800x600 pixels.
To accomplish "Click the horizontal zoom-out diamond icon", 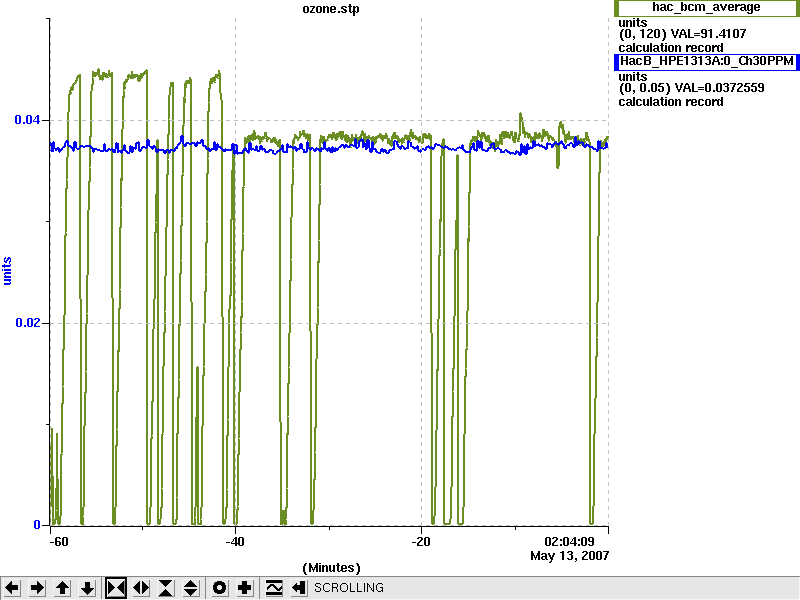I will click(x=141, y=588).
